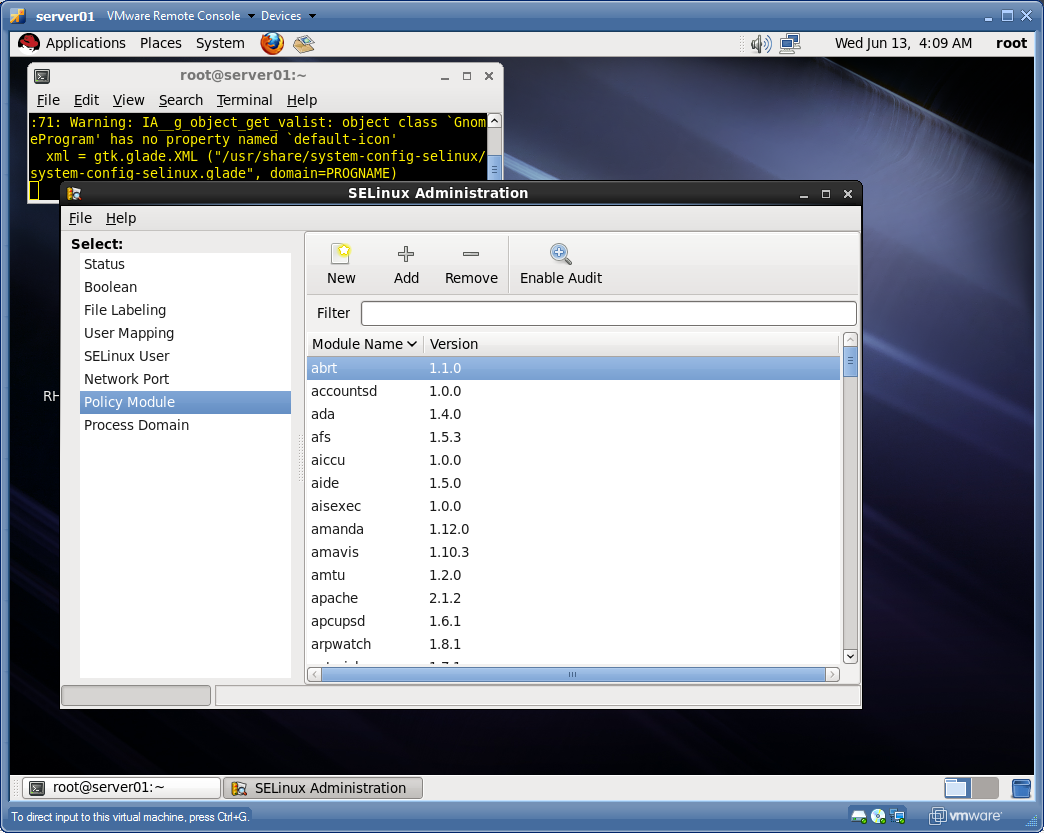Open the Places menu
The image size is (1044, 833).
pos(160,43)
